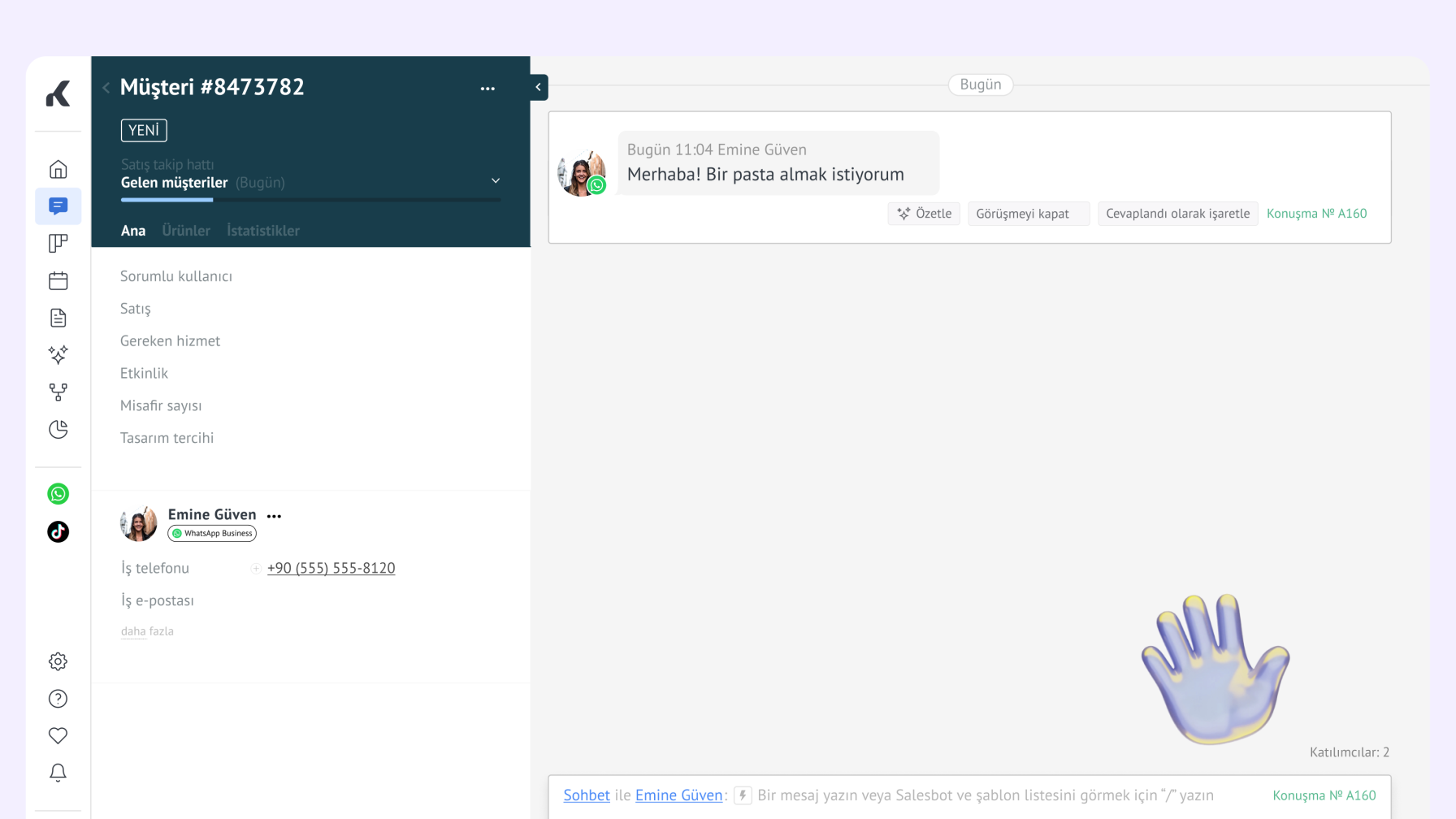This screenshot has height=819, width=1456.
Task: Open the pipeline board icon
Action: [x=58, y=243]
